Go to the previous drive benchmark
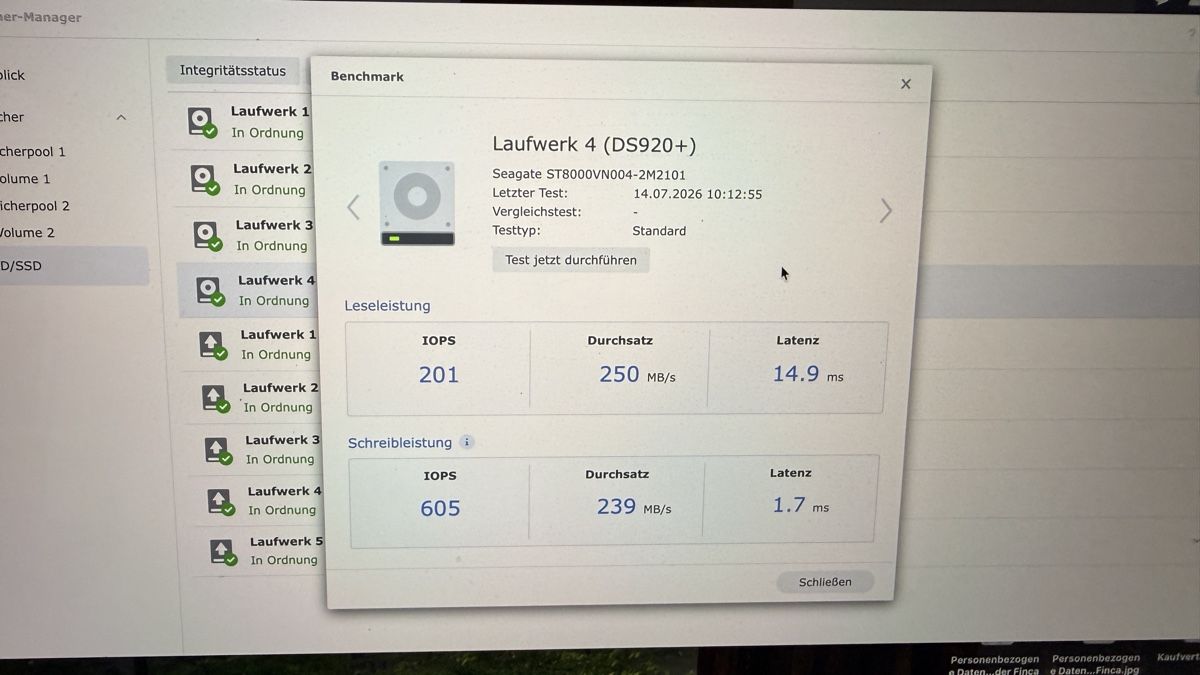 [353, 207]
